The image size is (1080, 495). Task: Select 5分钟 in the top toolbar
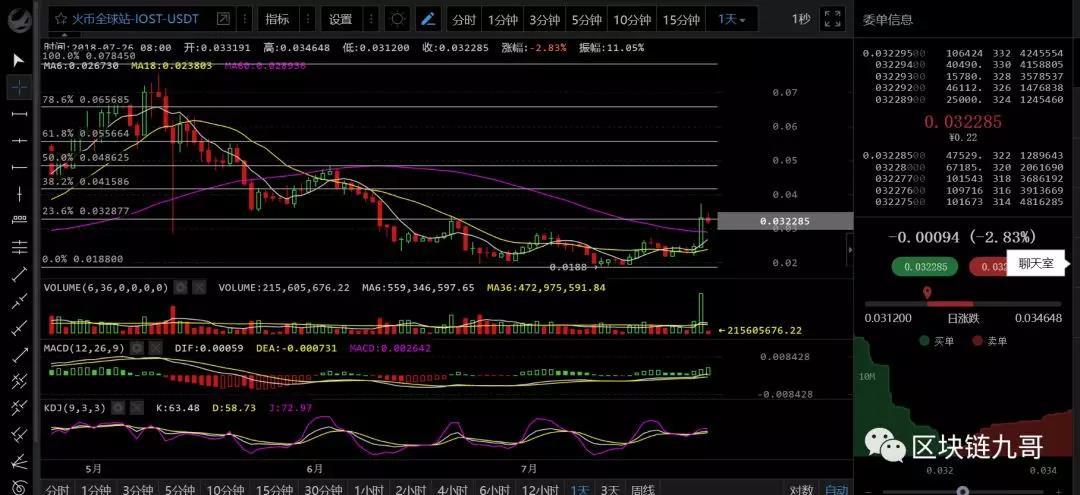coord(585,20)
